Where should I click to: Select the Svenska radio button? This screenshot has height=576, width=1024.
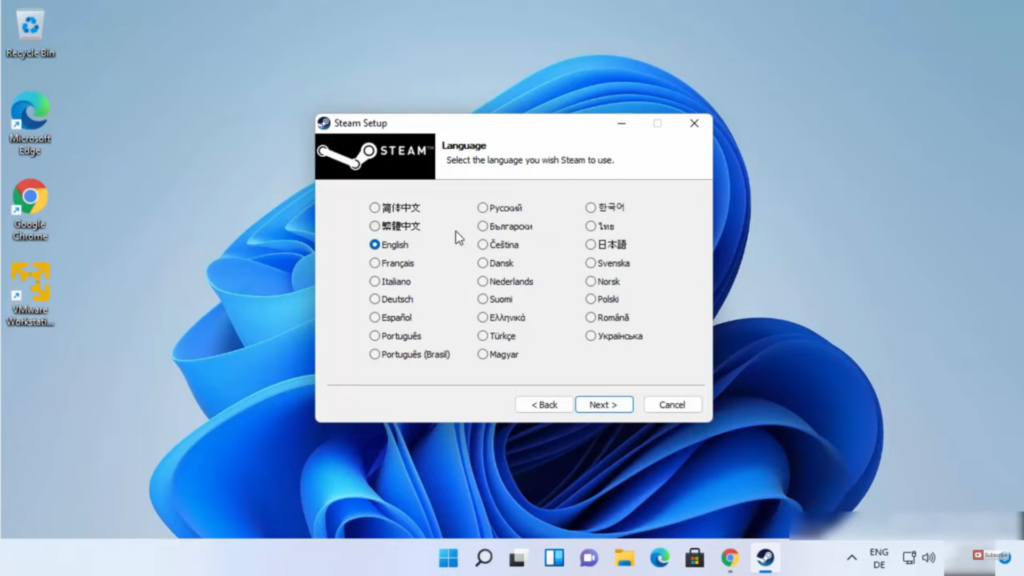click(x=591, y=263)
